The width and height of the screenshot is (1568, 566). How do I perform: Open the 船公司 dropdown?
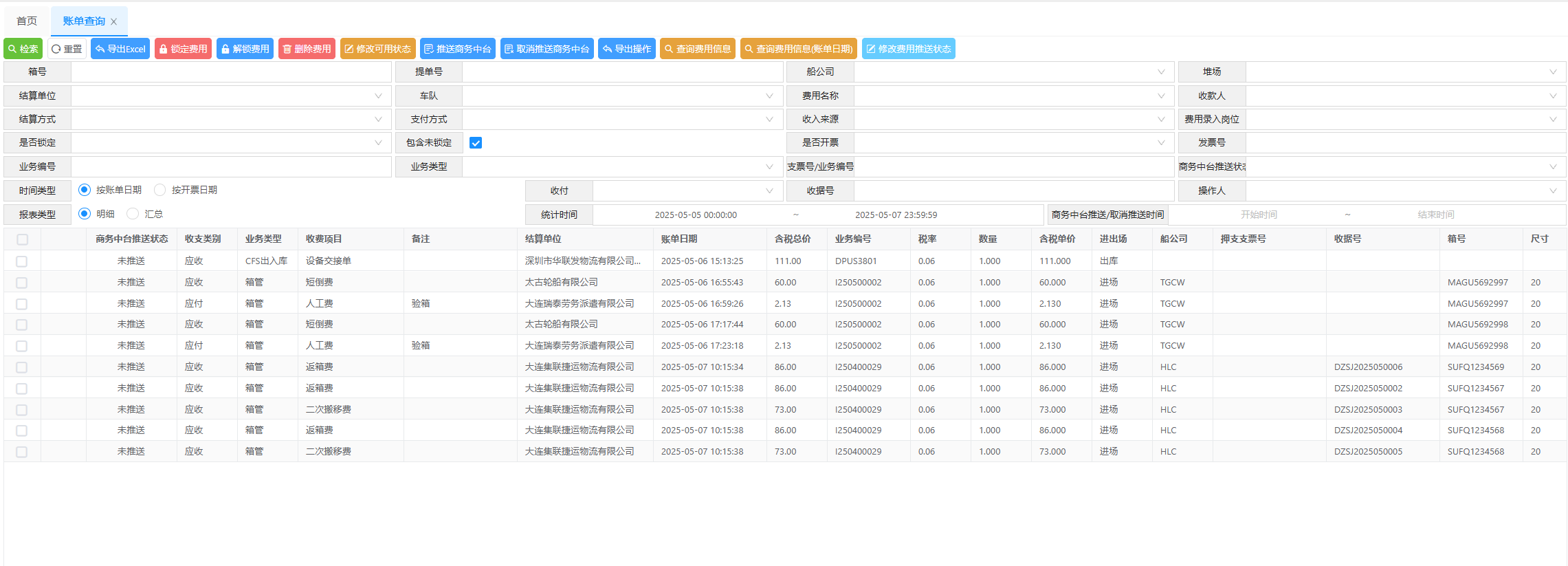coord(1013,72)
